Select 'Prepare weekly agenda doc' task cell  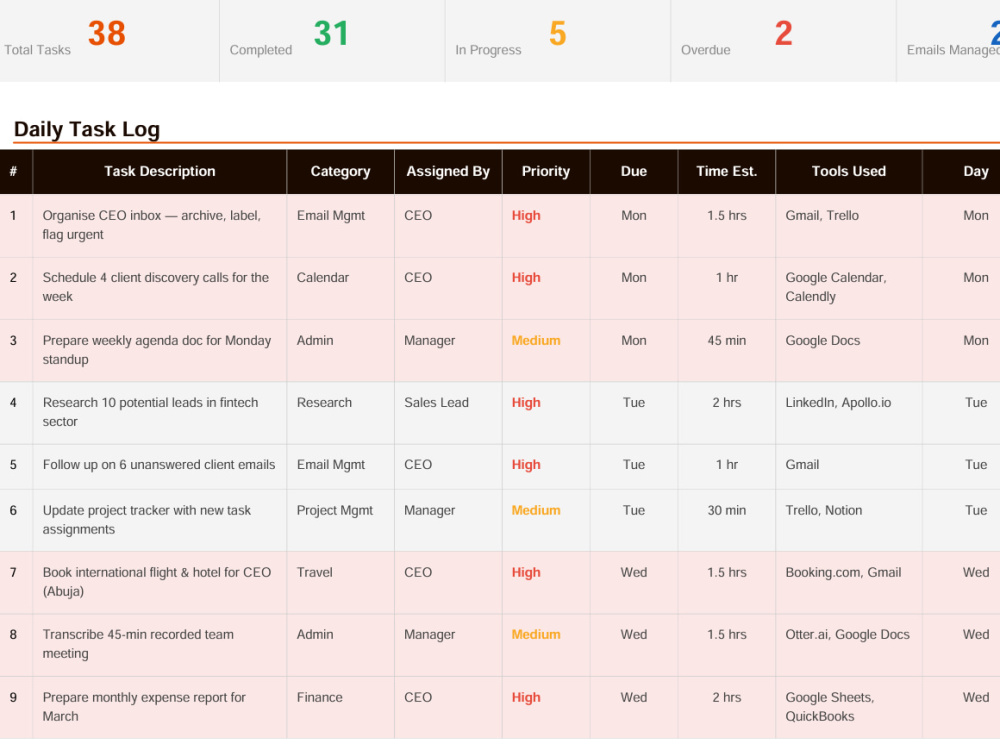(x=159, y=350)
